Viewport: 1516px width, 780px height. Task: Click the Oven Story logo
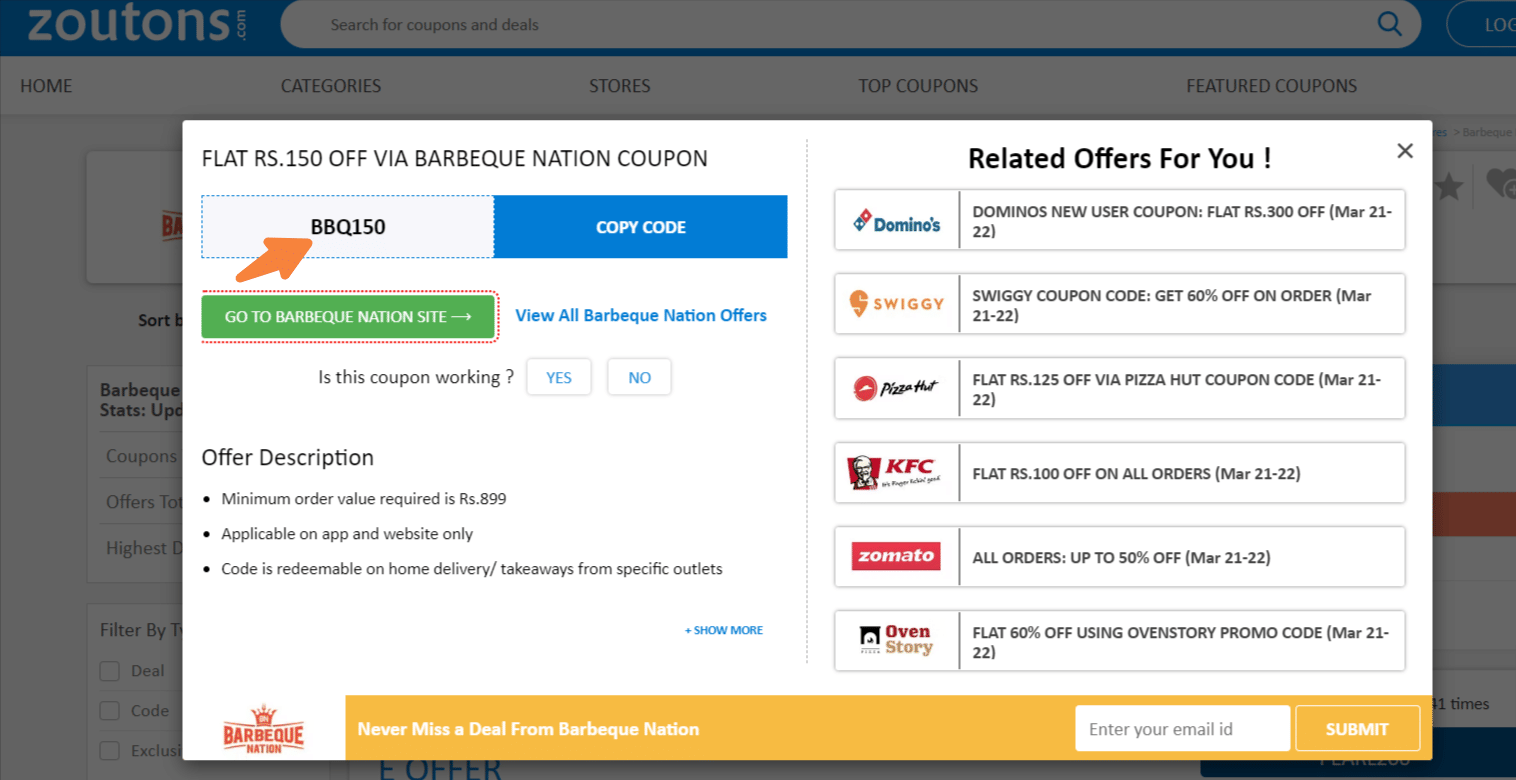tap(897, 640)
